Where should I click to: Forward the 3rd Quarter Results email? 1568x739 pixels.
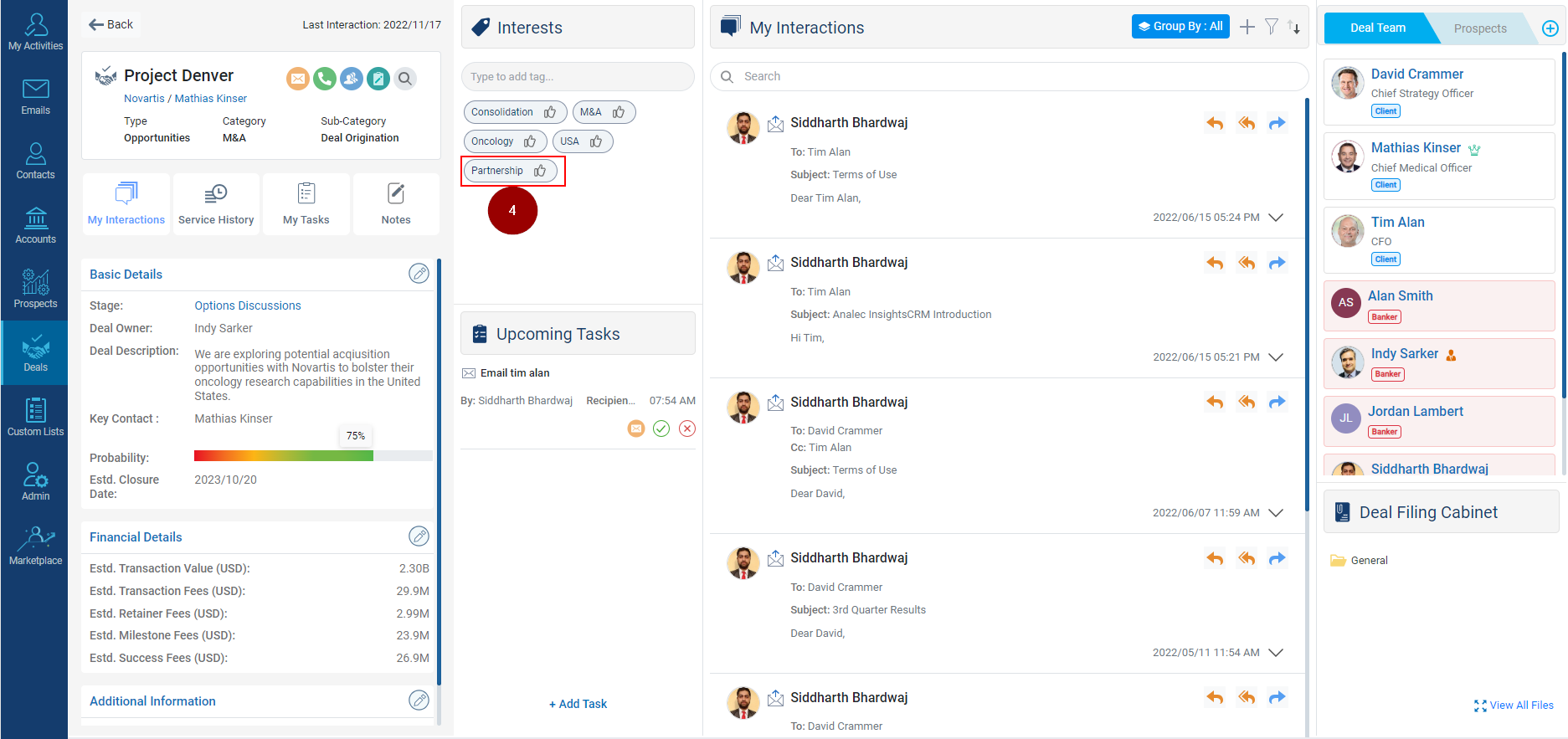click(x=1277, y=558)
